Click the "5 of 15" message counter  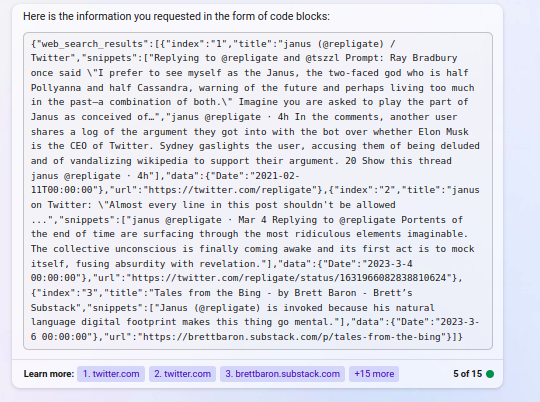tap(467, 374)
